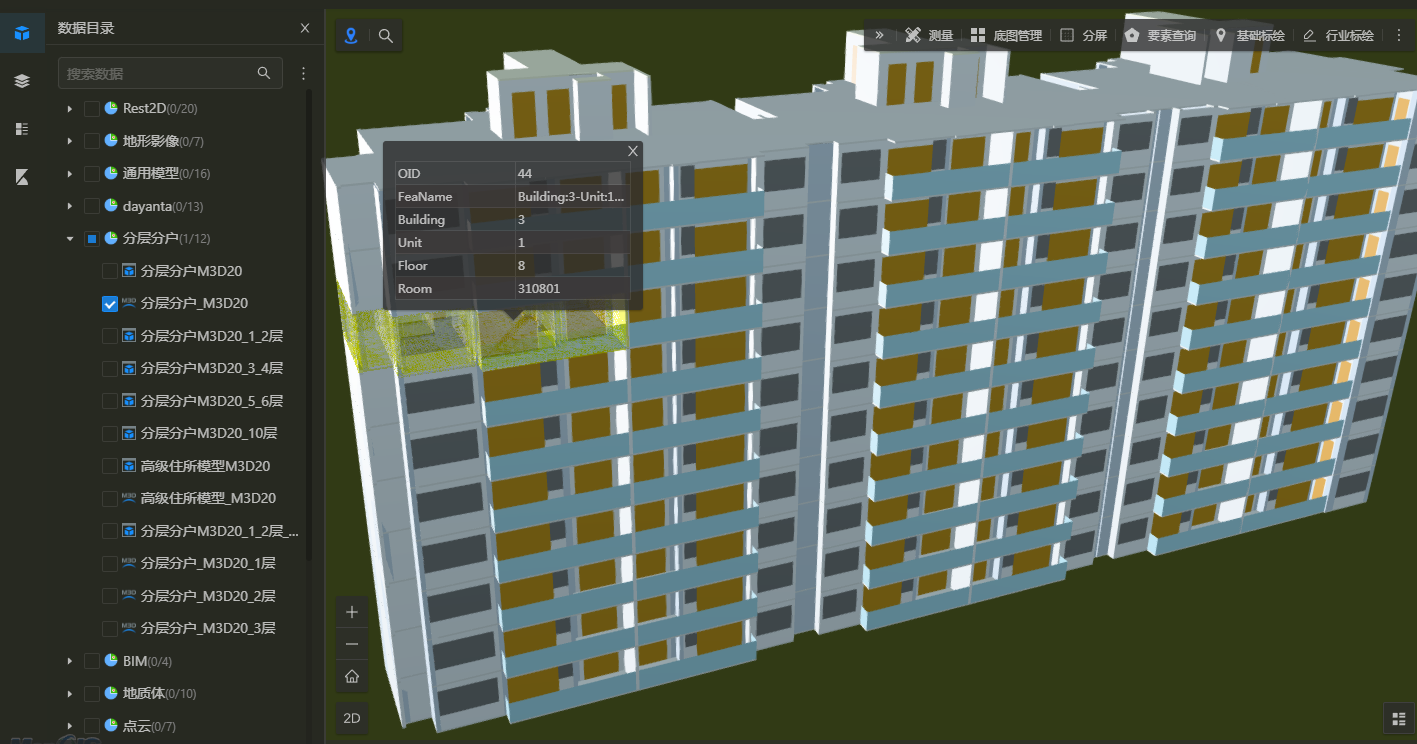Screen dimensions: 1417x744
Task: Check the dayanta group checkbox
Action: [91, 206]
